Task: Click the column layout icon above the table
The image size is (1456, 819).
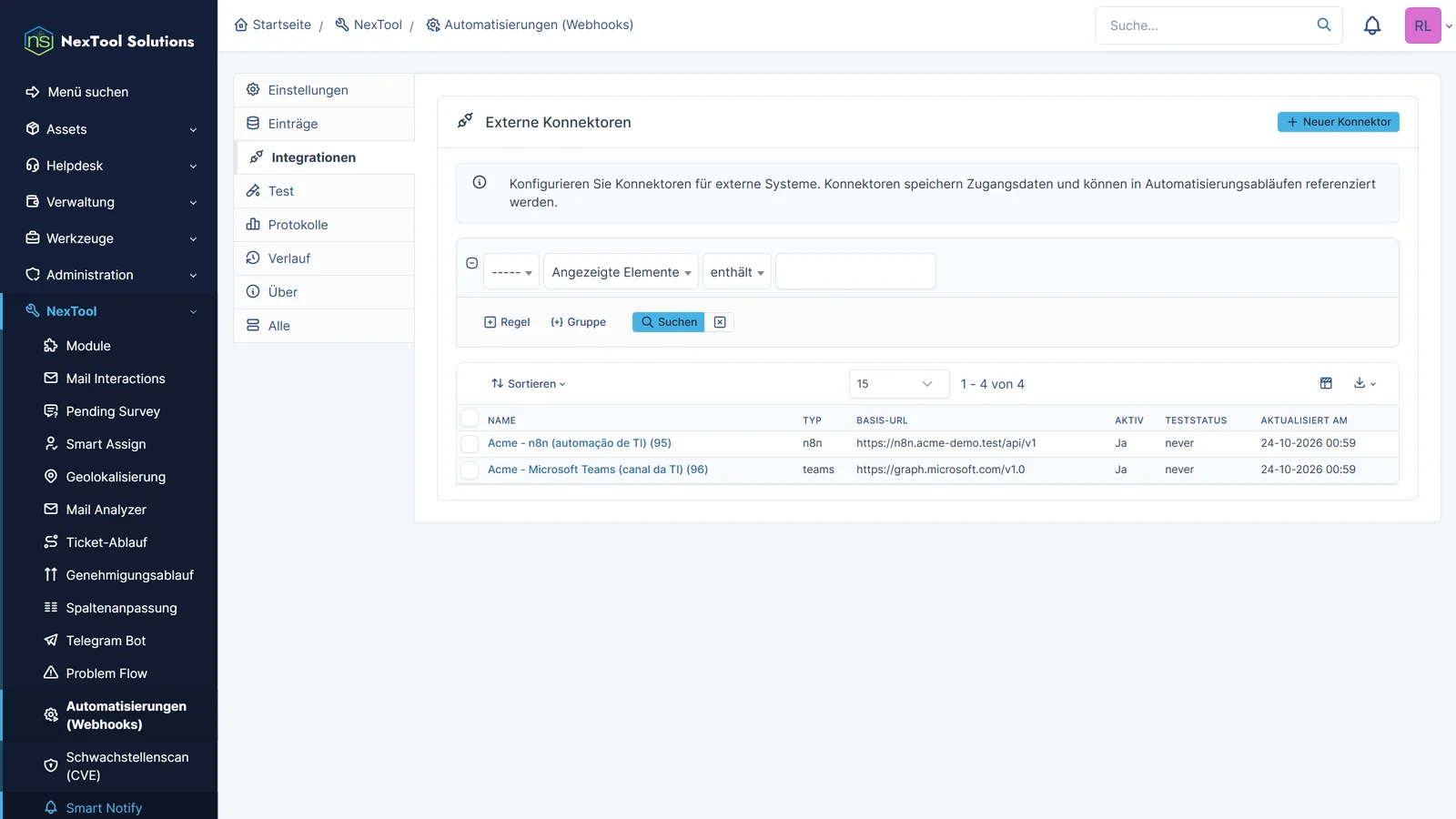Action: click(x=1326, y=383)
